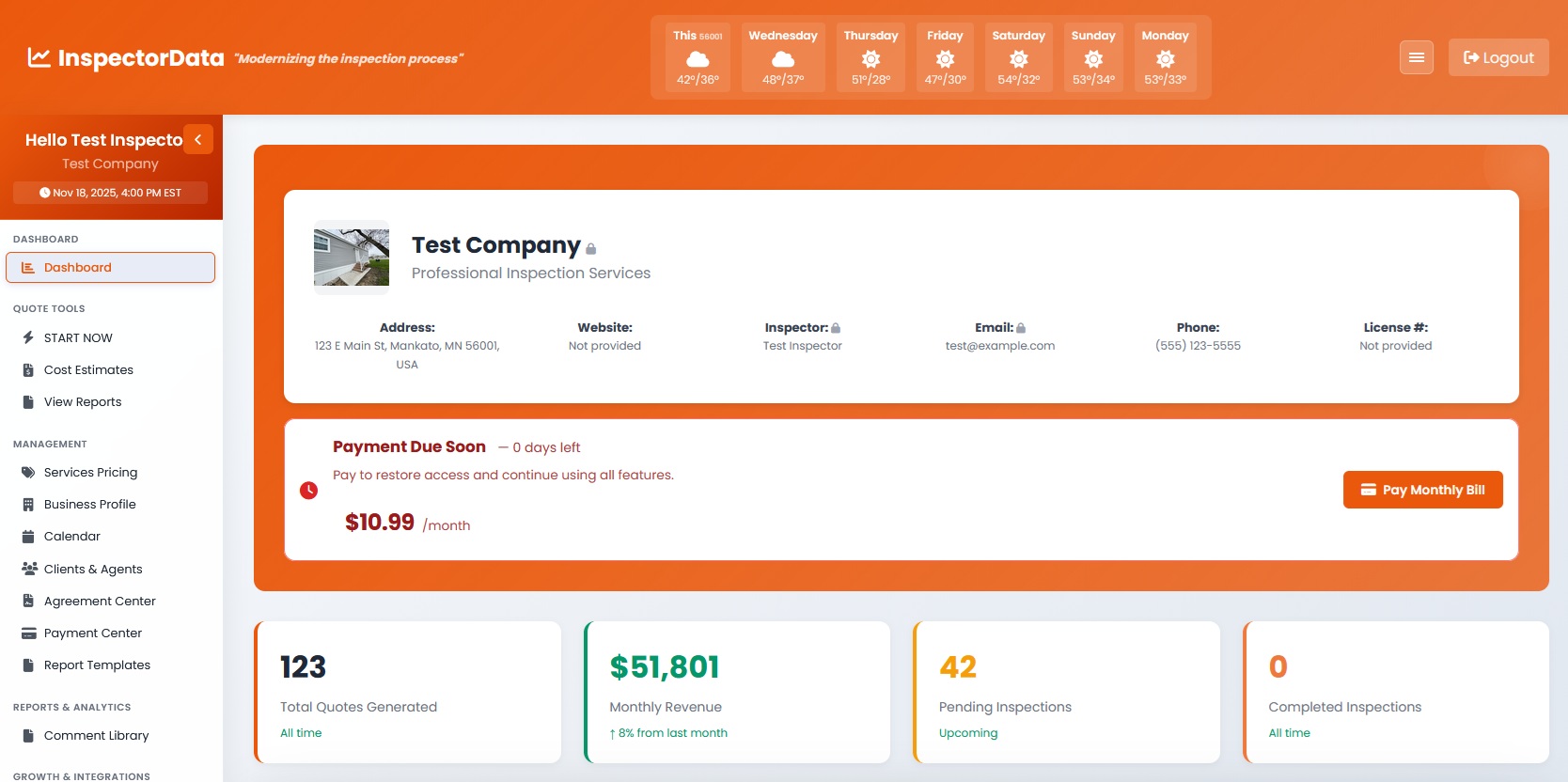Screen dimensions: 1568x782
Task: Select Friday weather forecast card
Action: pos(945,57)
